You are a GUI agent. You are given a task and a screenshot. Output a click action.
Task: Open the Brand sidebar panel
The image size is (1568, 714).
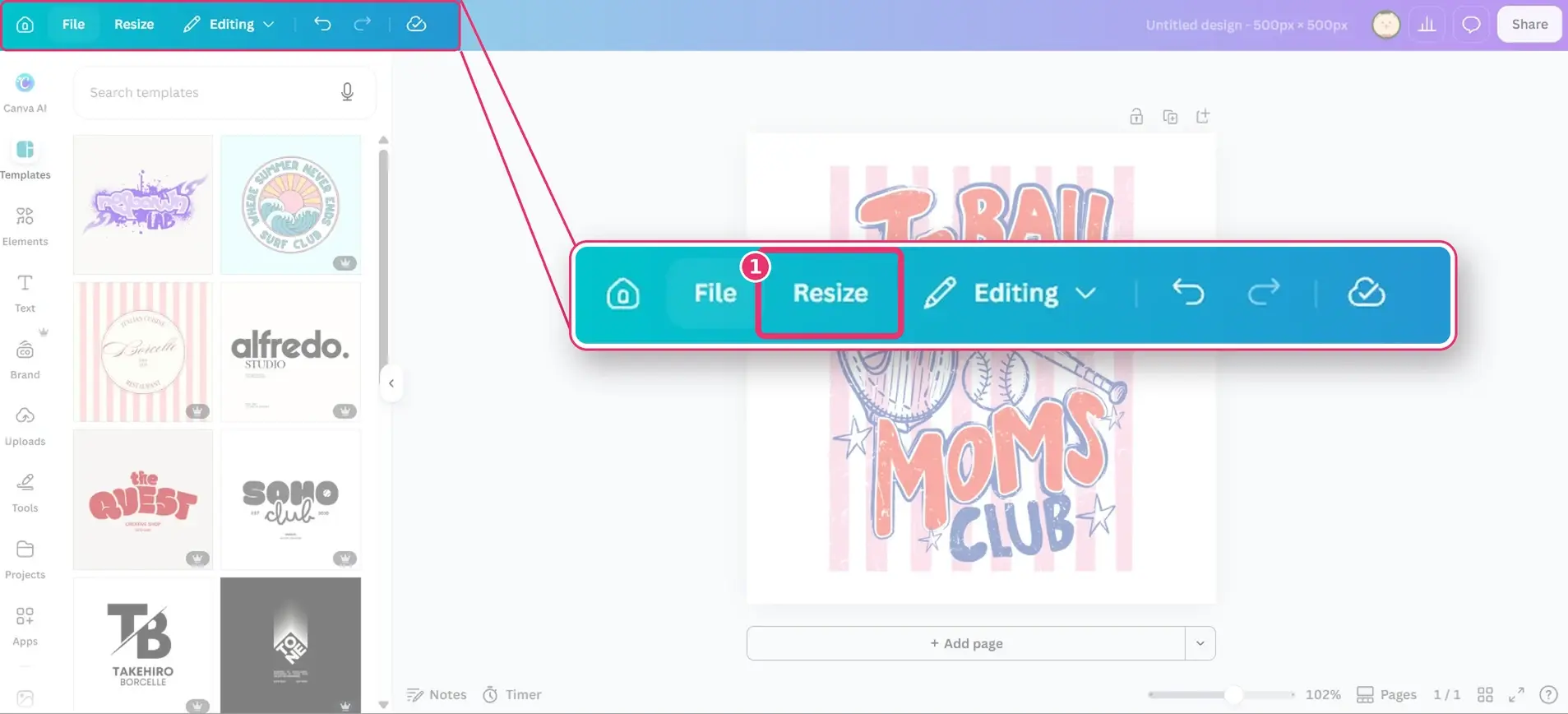25,359
